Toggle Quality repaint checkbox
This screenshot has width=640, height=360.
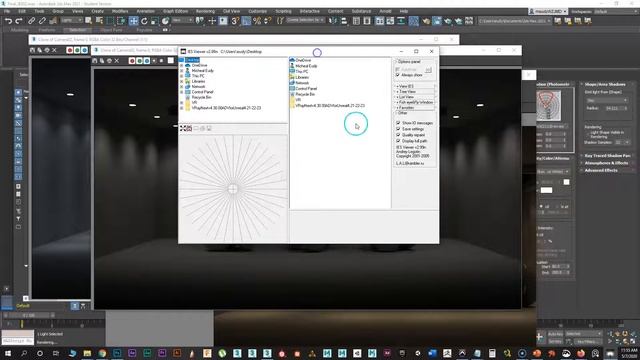[x=398, y=135]
